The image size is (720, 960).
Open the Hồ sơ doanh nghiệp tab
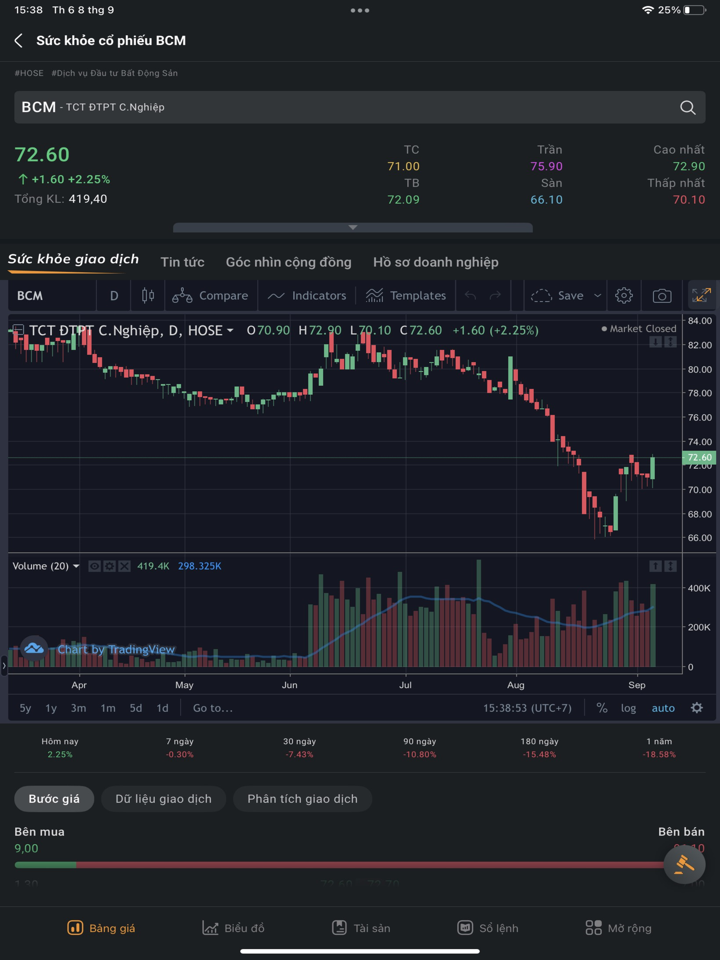point(435,262)
